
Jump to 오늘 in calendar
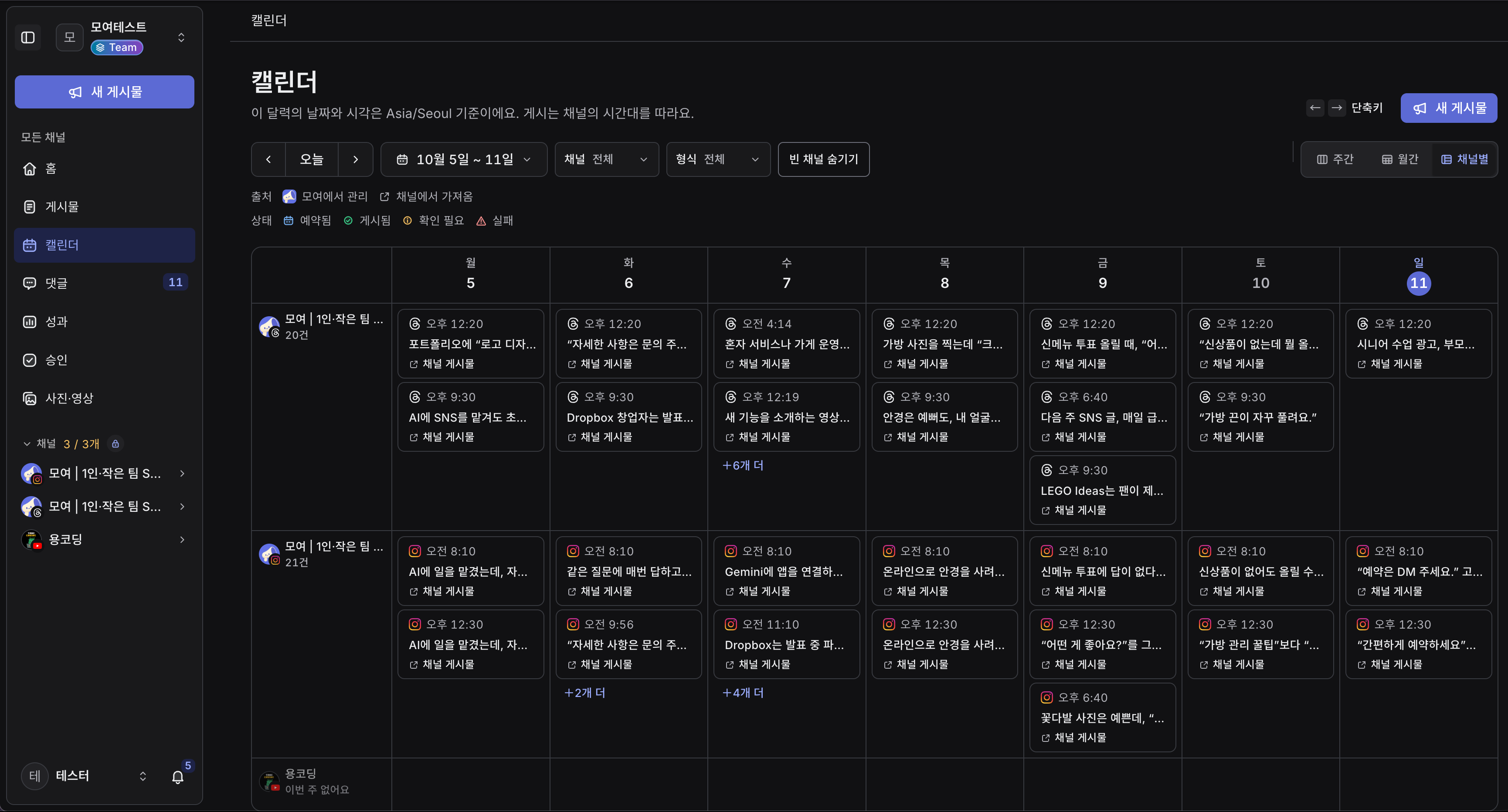click(x=312, y=159)
